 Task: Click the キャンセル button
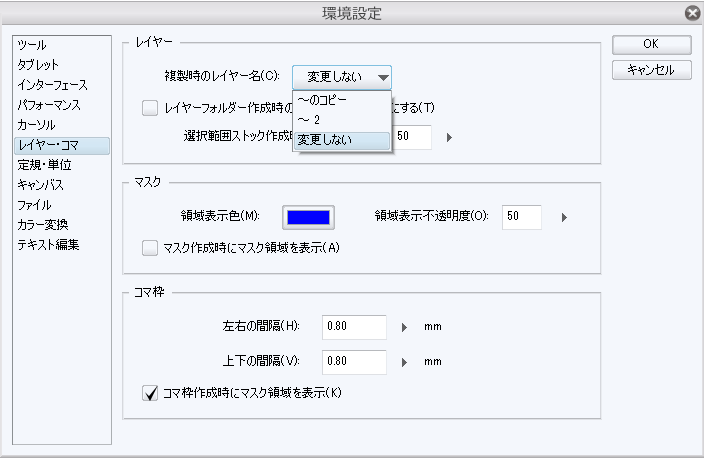[x=651, y=70]
